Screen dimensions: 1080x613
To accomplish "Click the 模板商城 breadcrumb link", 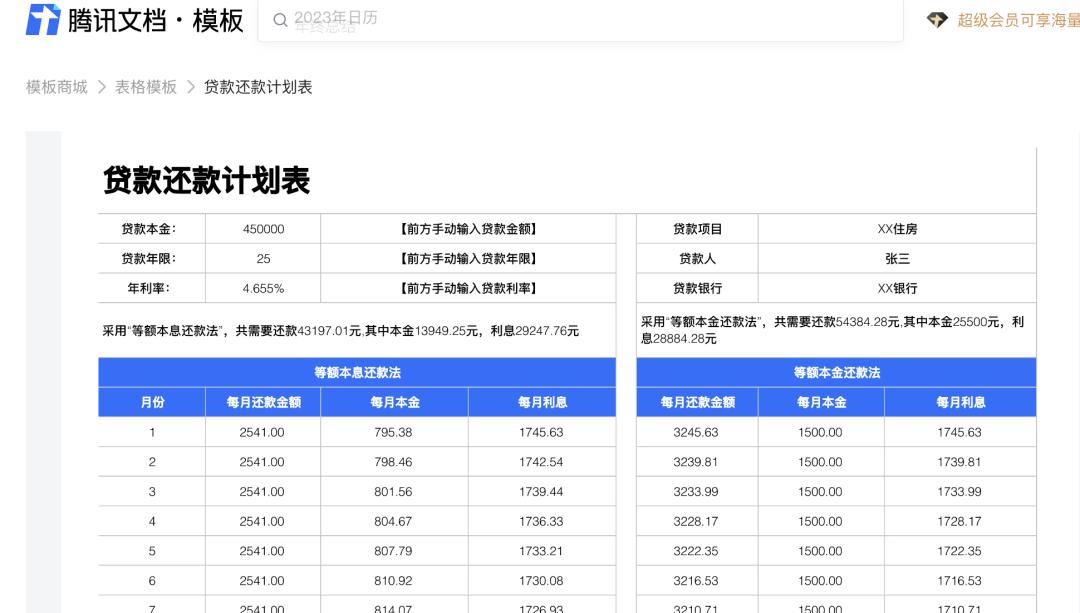I will 55,87.
